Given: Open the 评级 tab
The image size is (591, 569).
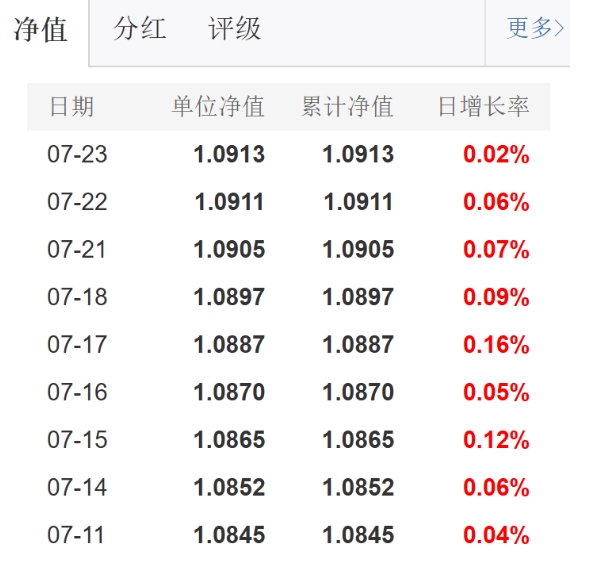Looking at the screenshot, I should coord(234,29).
